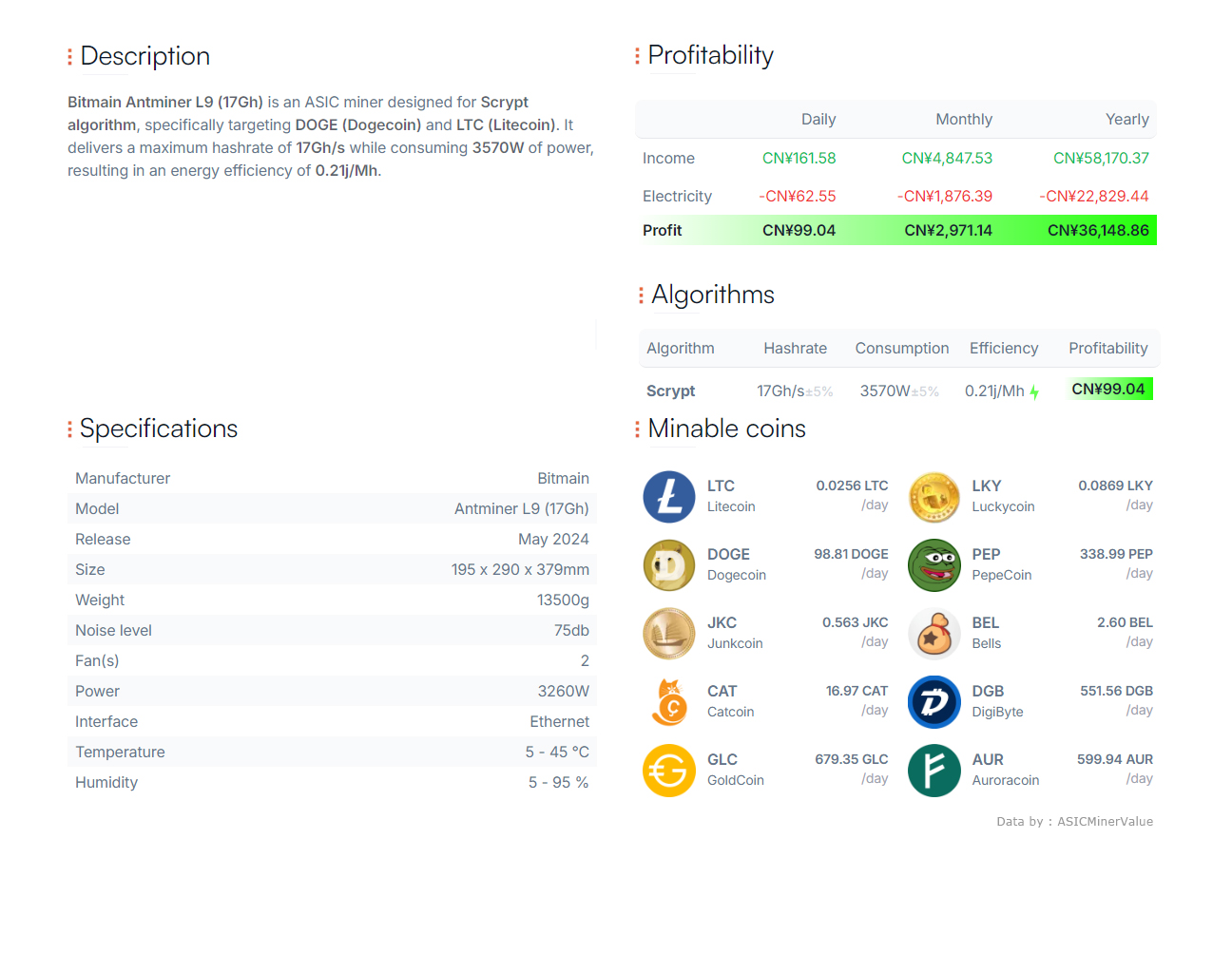
Task: Click the Model value Antminer L9 (17Gh)
Action: [521, 508]
